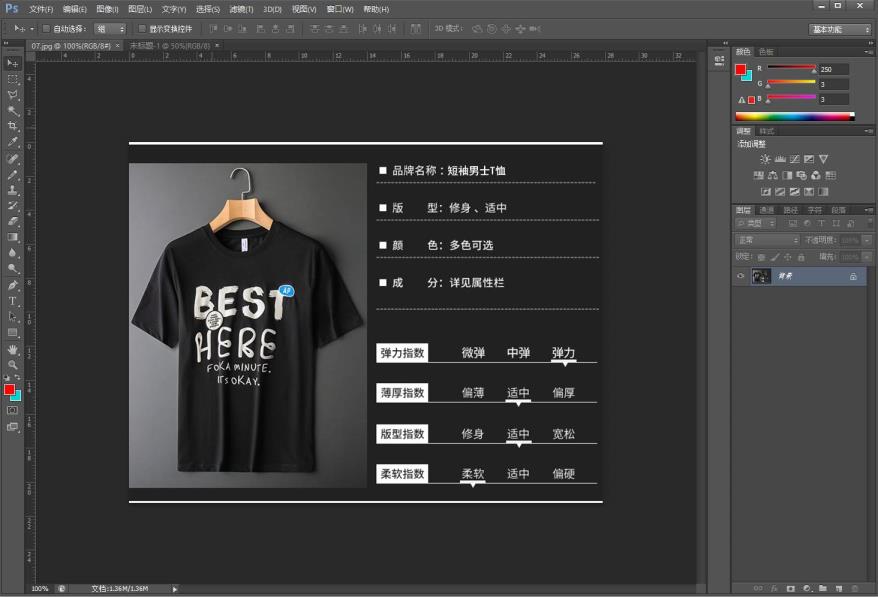Select the Healing Brush tool
This screenshot has height=597, width=878.
pyautogui.click(x=12, y=158)
